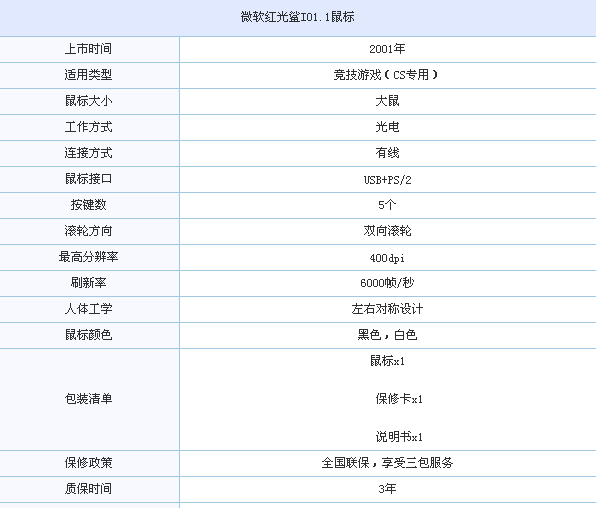
Task: Click the 6000帧/秒 refresh rate value
Action: coord(387,283)
